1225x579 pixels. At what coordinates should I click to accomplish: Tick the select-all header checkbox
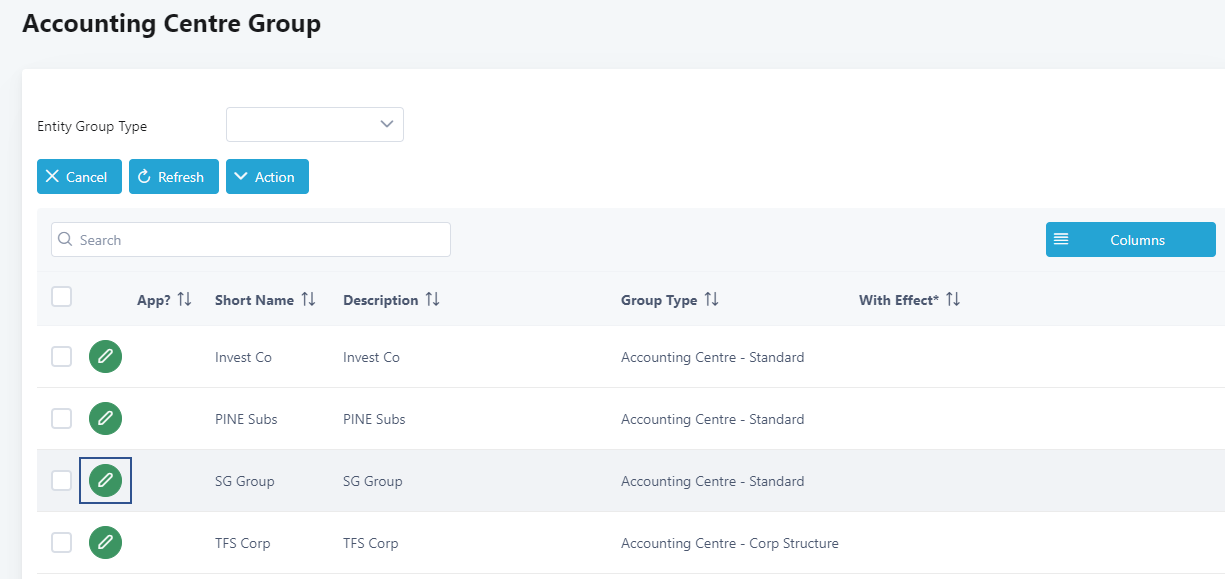click(62, 296)
